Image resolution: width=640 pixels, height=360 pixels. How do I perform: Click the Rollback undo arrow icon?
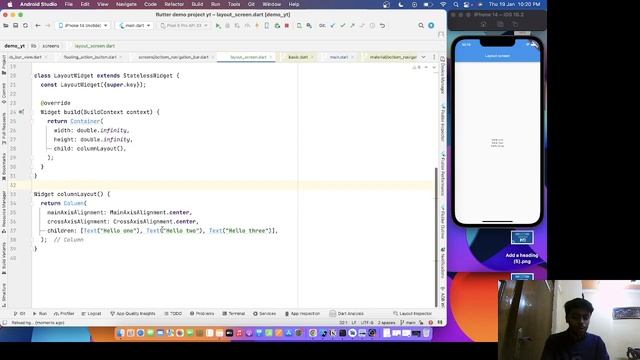point(382,25)
